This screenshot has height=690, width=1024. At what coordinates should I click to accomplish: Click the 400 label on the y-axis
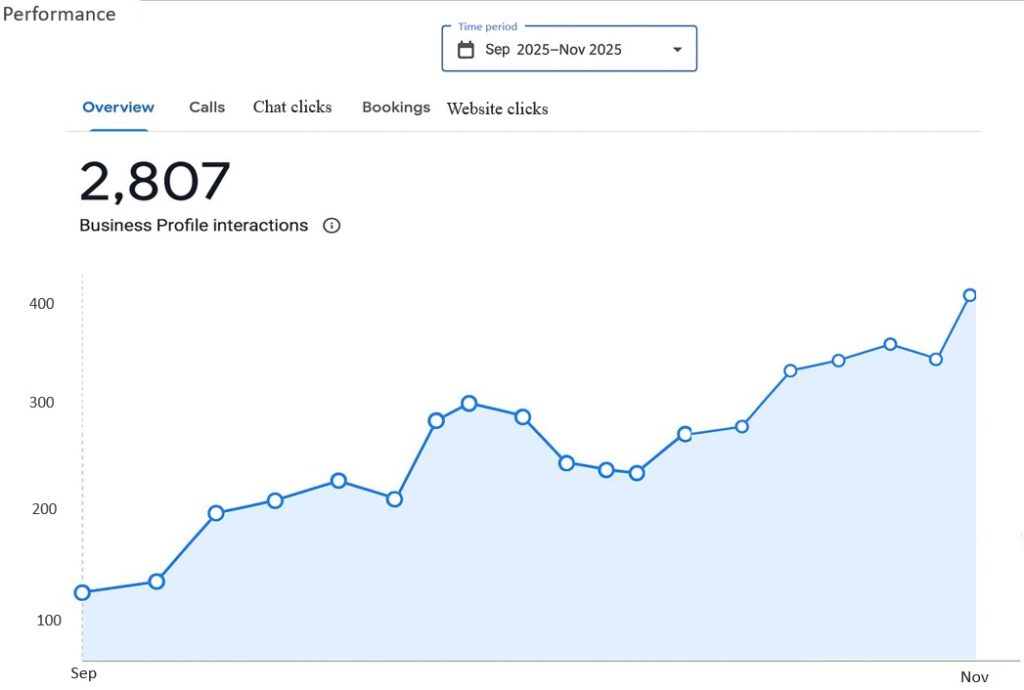(x=42, y=303)
